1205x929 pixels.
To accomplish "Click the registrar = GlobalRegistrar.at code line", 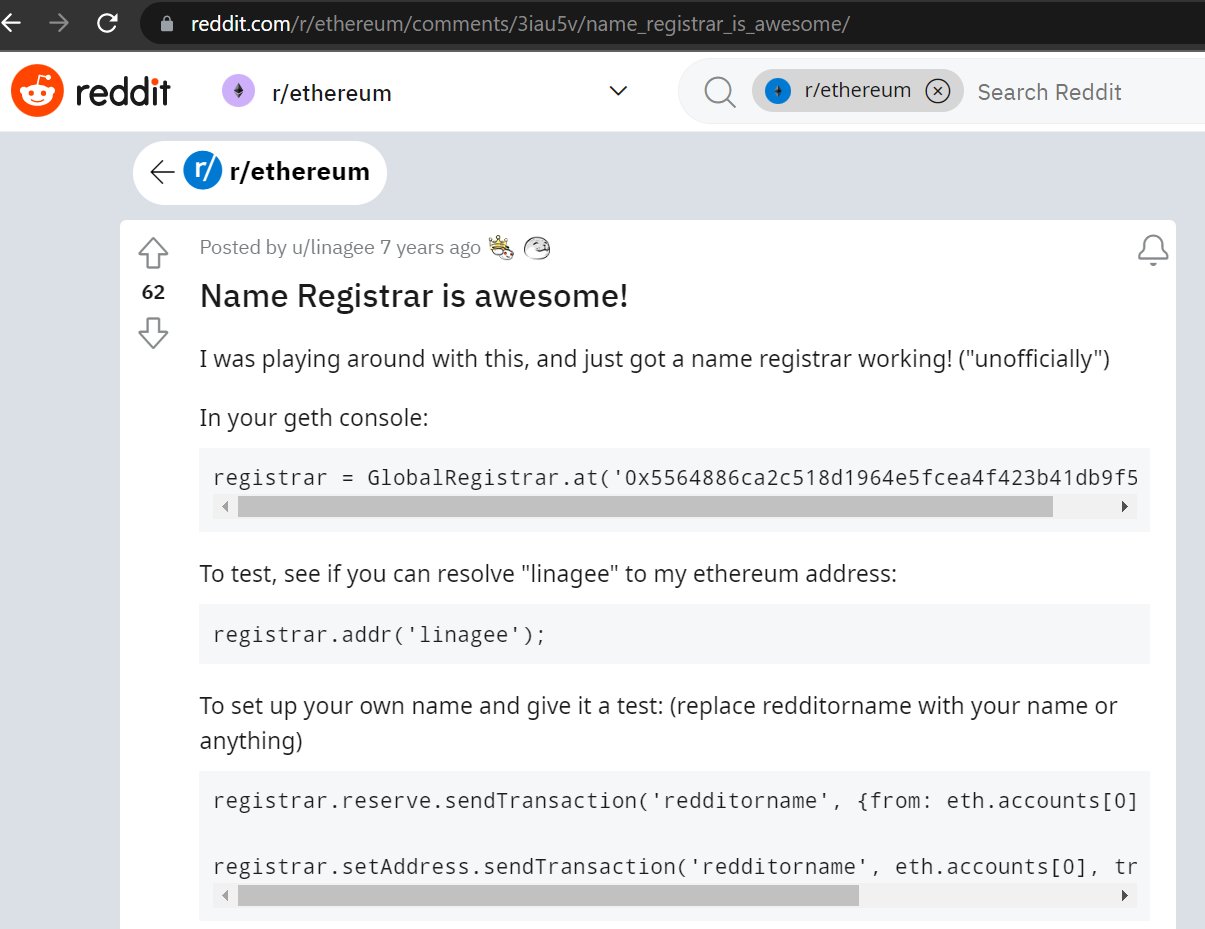I will [x=676, y=478].
